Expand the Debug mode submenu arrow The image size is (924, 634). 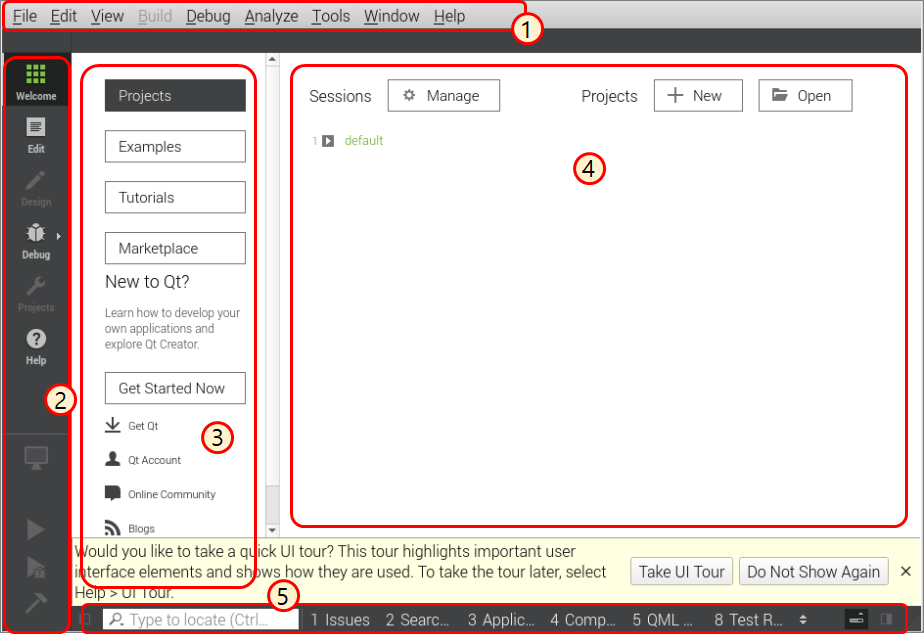click(58, 236)
